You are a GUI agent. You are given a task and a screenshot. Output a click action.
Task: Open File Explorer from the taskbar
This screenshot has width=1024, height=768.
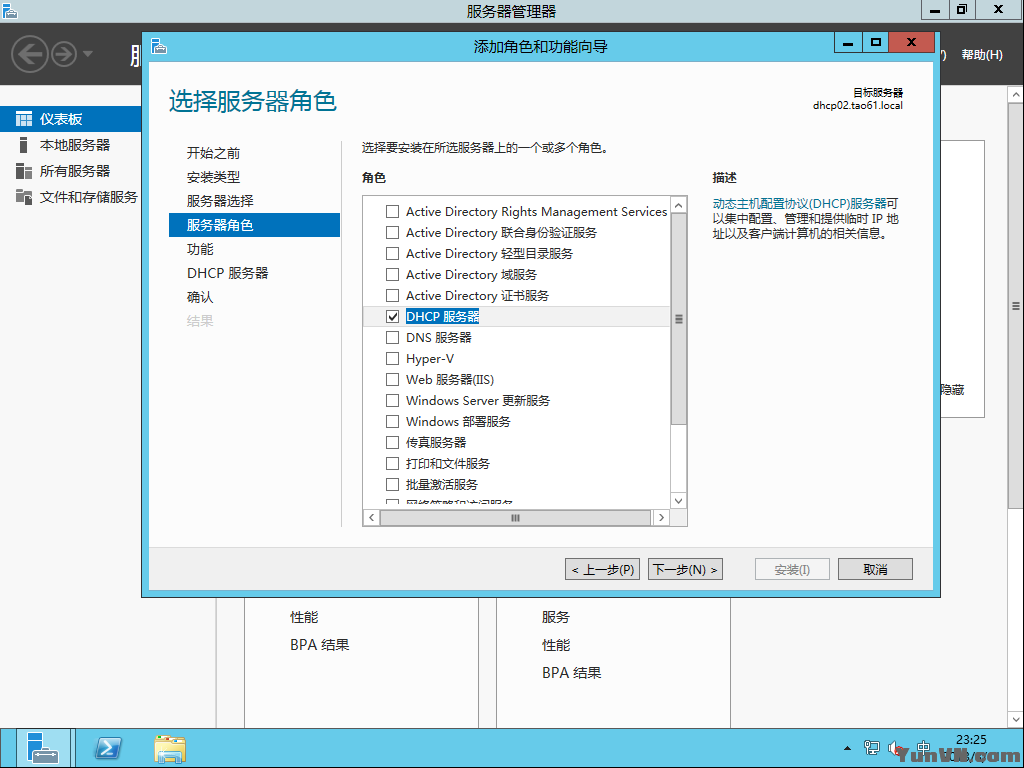coord(170,748)
